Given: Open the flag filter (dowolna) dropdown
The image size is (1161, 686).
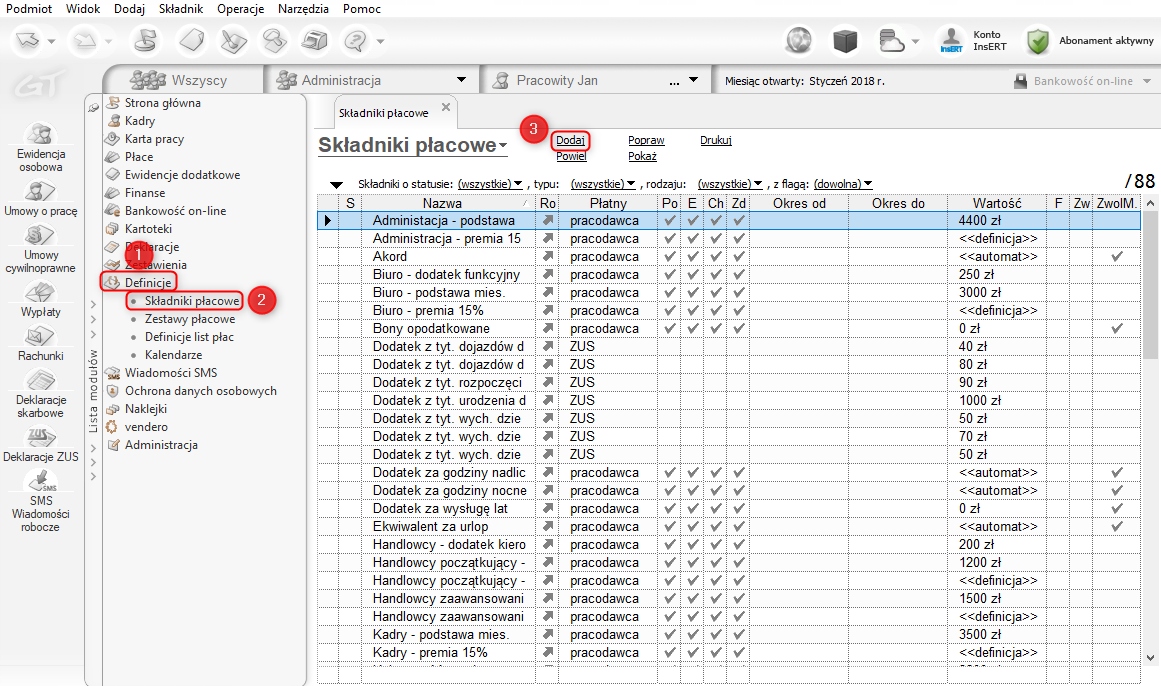Looking at the screenshot, I should point(843,184).
